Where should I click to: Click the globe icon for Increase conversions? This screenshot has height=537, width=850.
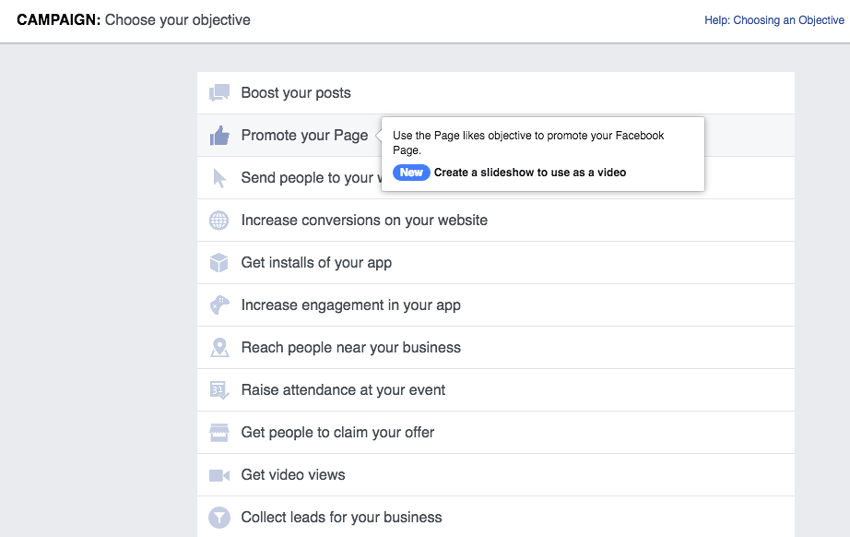tap(219, 220)
